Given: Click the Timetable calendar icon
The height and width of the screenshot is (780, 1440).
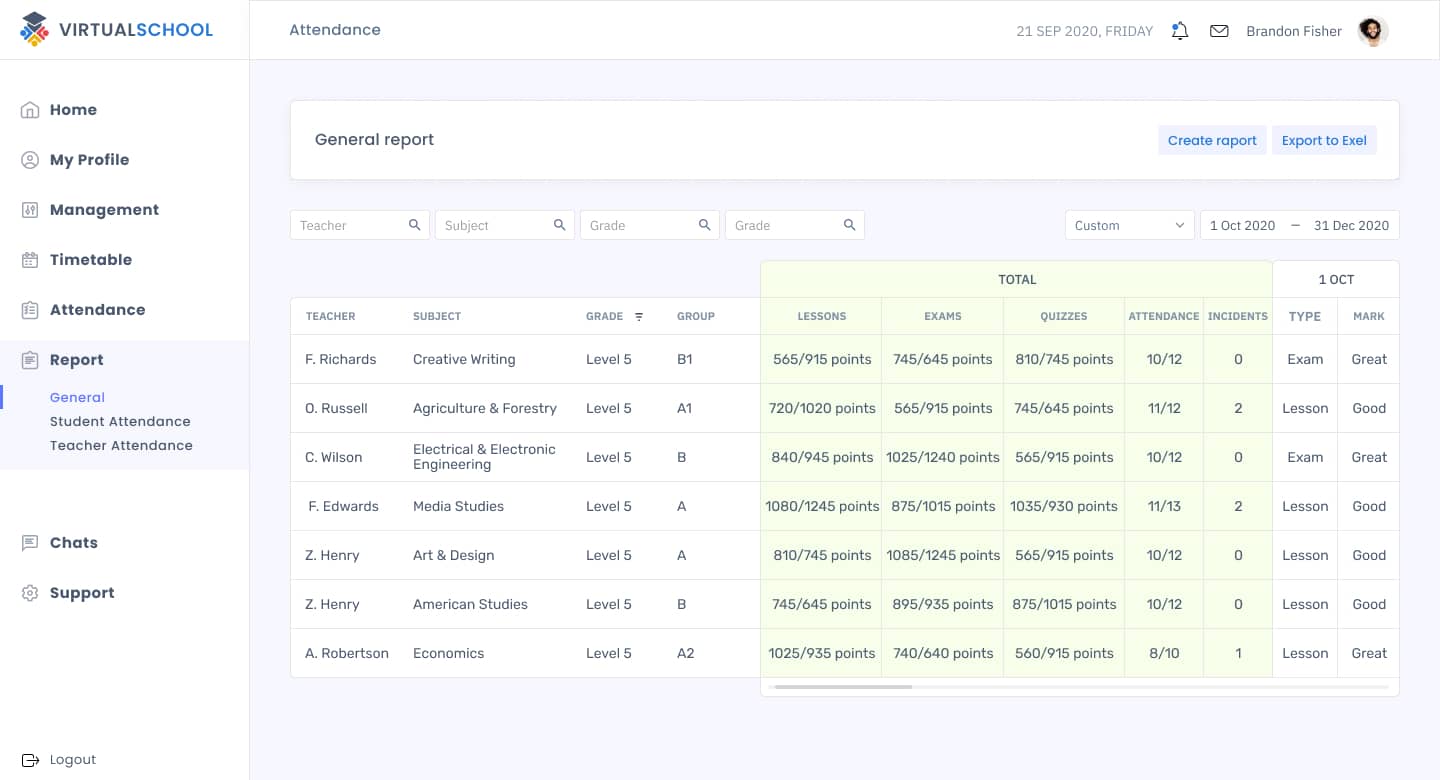Looking at the screenshot, I should coord(30,260).
